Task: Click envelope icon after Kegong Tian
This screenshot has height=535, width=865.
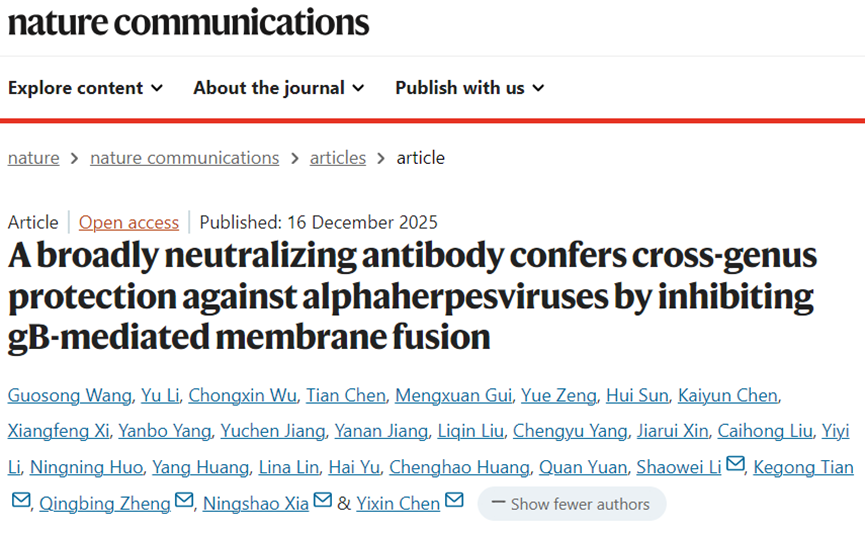Action: pyautogui.click(x=21, y=502)
